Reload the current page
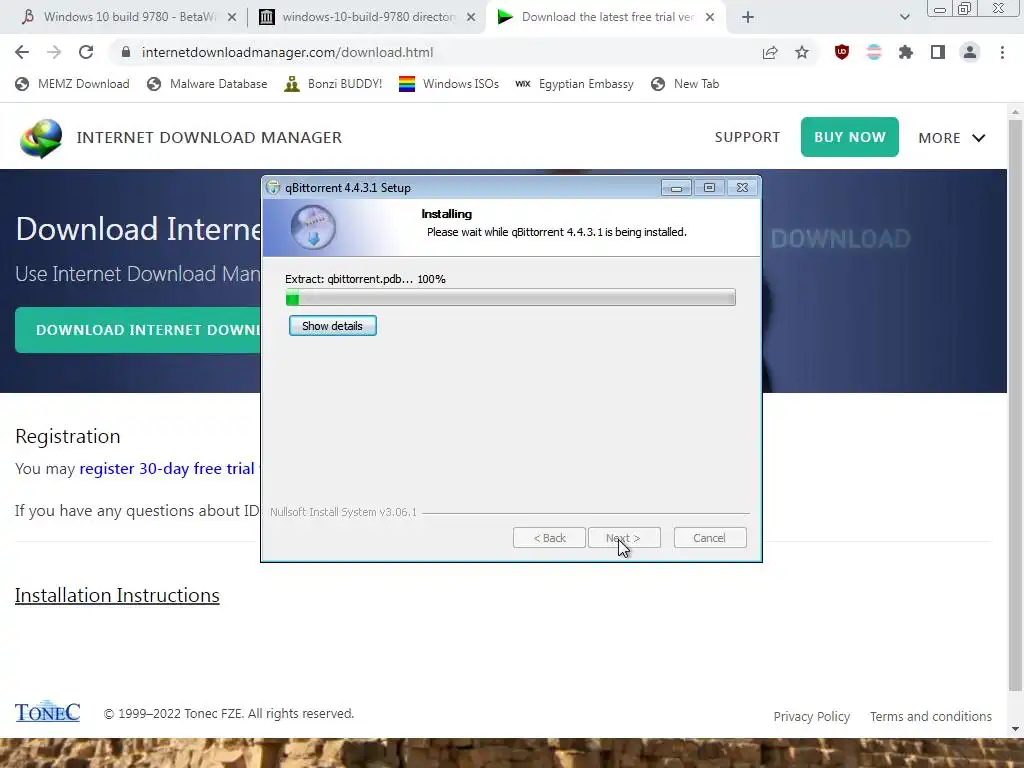Viewport: 1024px width, 768px height. click(x=86, y=52)
